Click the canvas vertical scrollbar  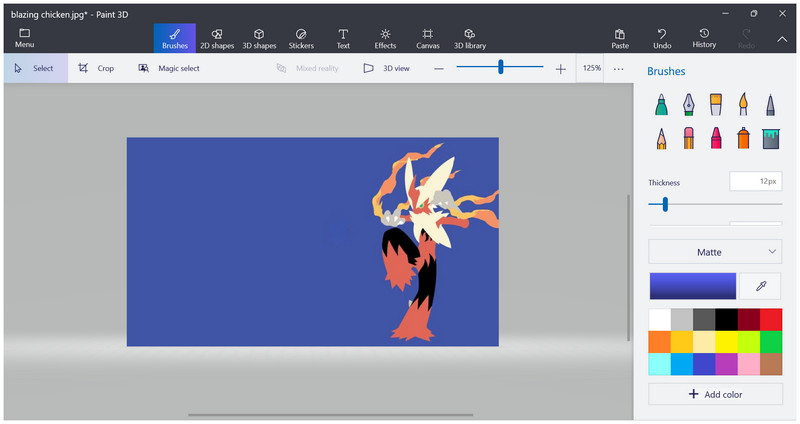tap(628, 267)
